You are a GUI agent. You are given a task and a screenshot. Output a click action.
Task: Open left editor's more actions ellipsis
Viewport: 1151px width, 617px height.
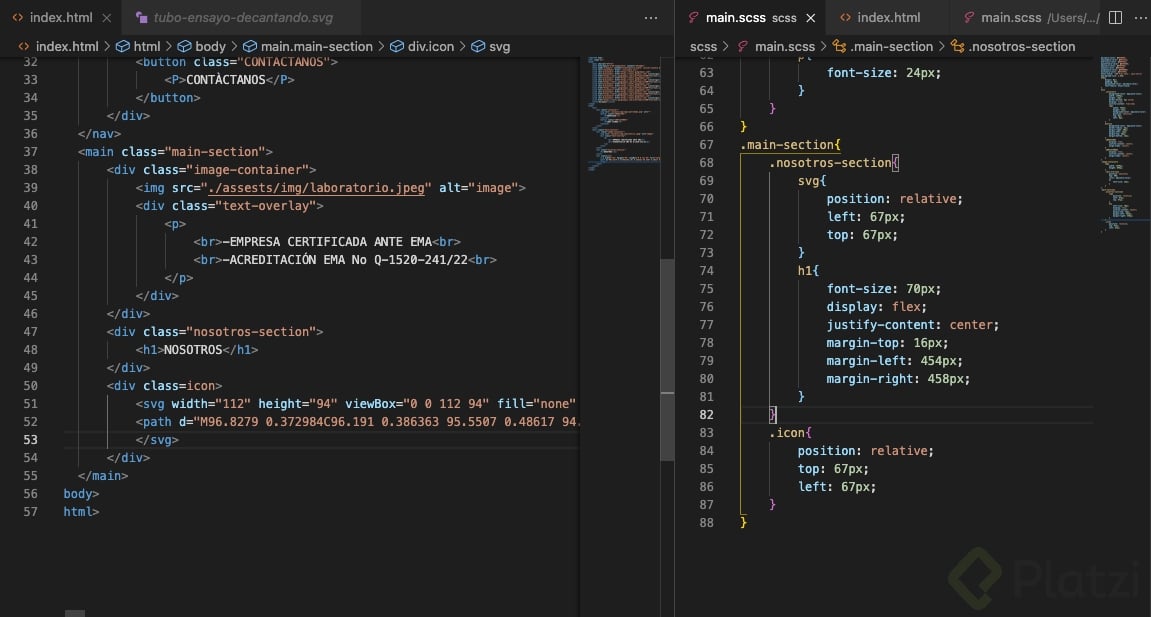click(x=651, y=18)
